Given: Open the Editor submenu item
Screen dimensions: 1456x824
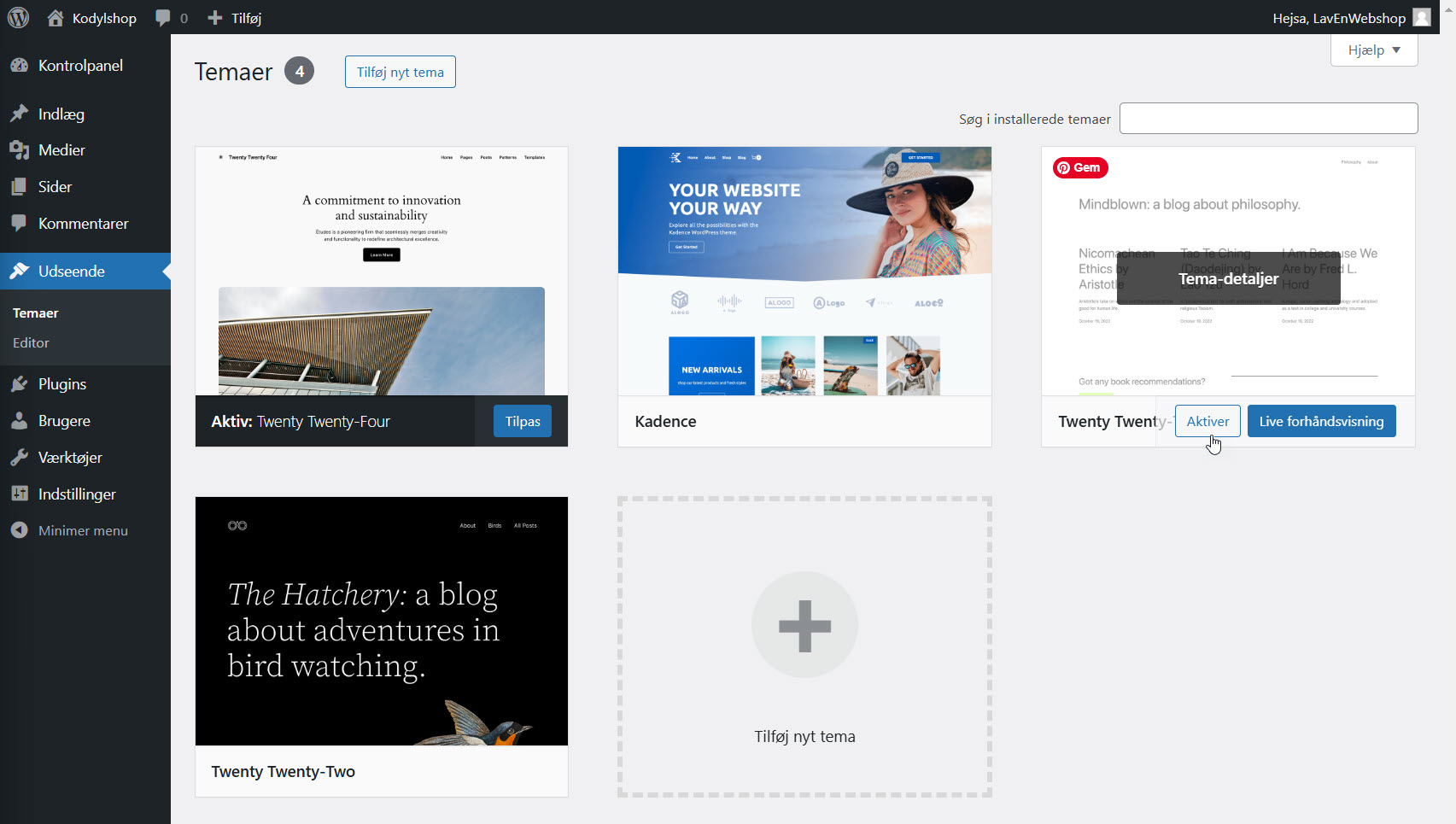Looking at the screenshot, I should [31, 343].
